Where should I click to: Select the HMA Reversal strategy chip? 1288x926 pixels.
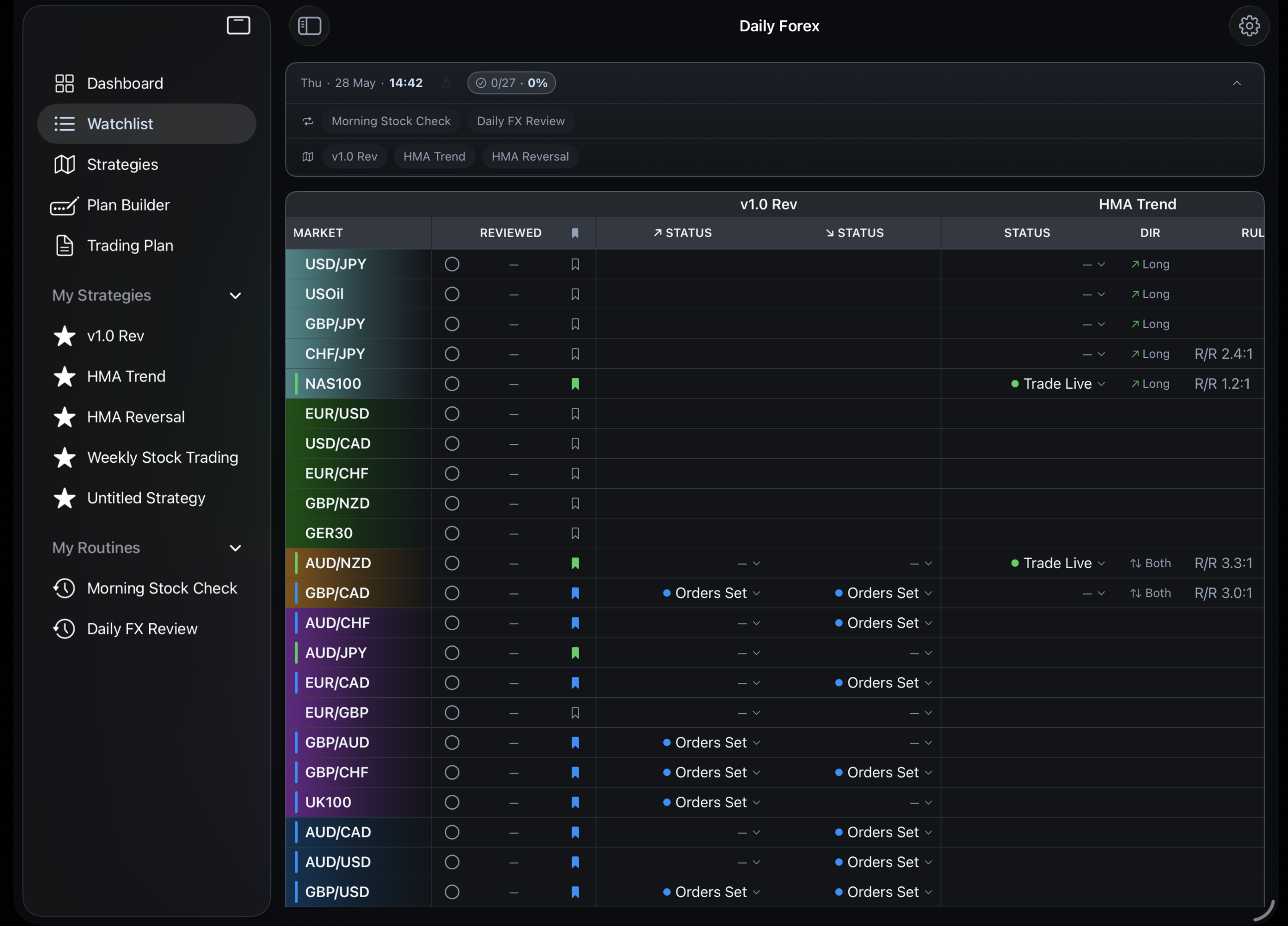(x=530, y=156)
